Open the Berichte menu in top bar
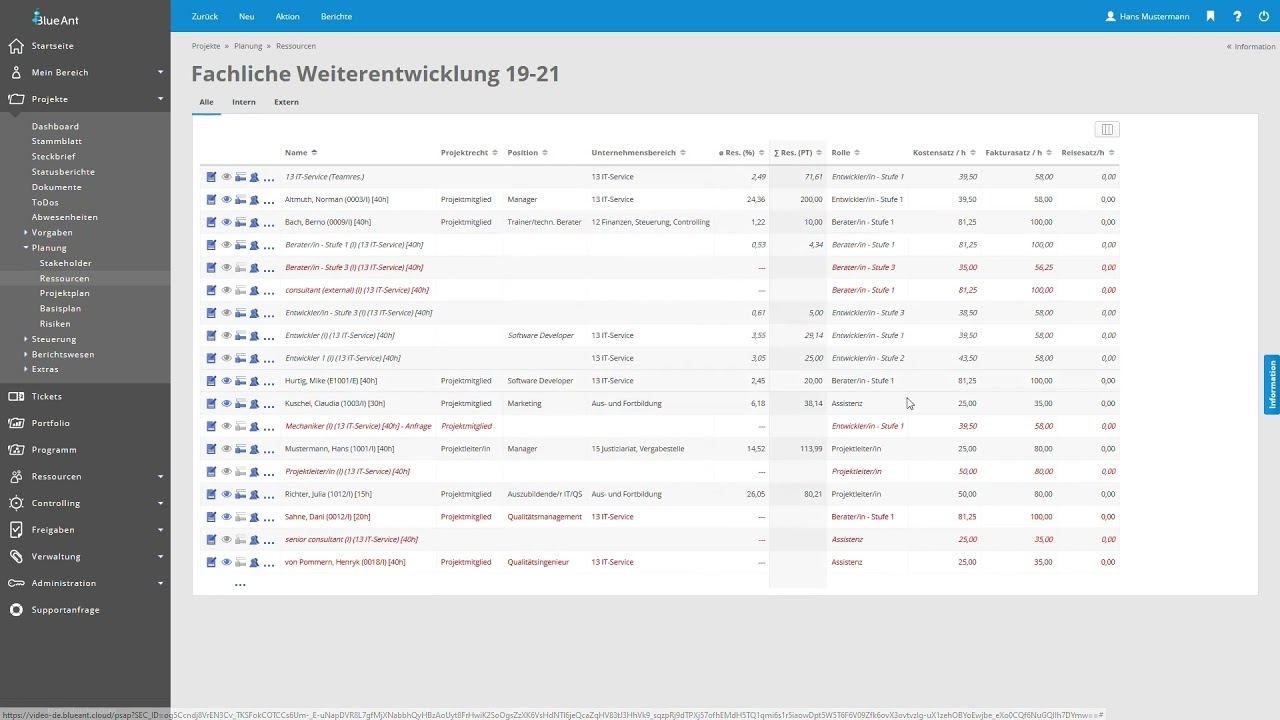Screen dimensions: 1280x720 point(336,16)
